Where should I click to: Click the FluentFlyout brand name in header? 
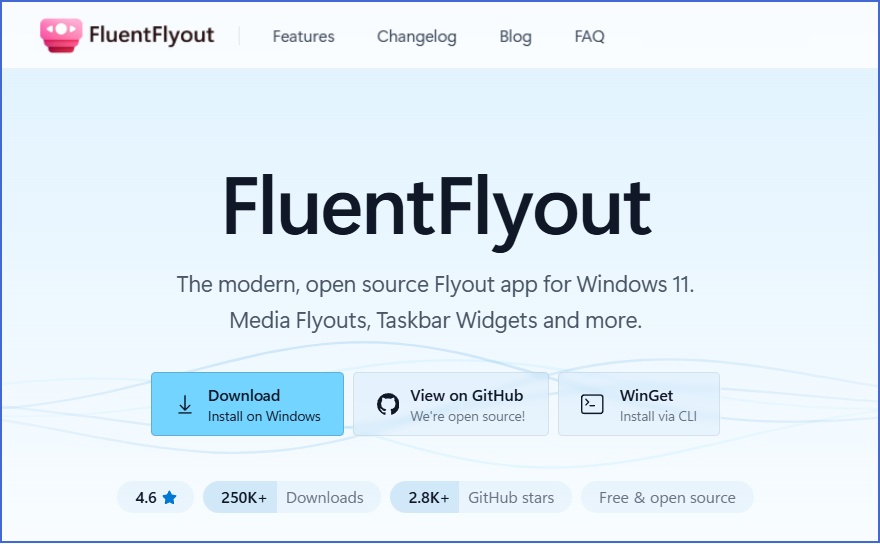(152, 35)
